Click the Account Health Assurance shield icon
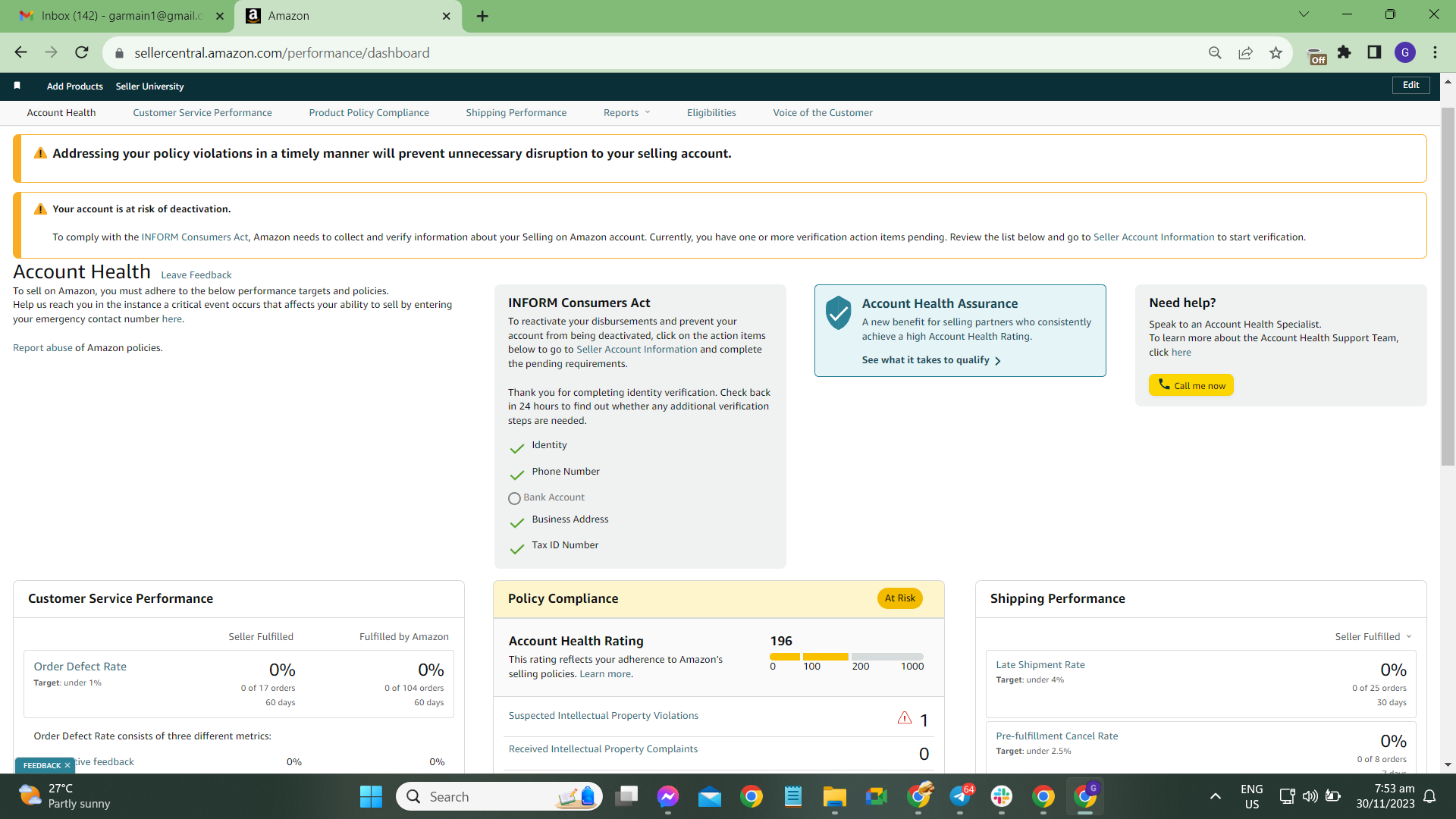 click(x=838, y=312)
